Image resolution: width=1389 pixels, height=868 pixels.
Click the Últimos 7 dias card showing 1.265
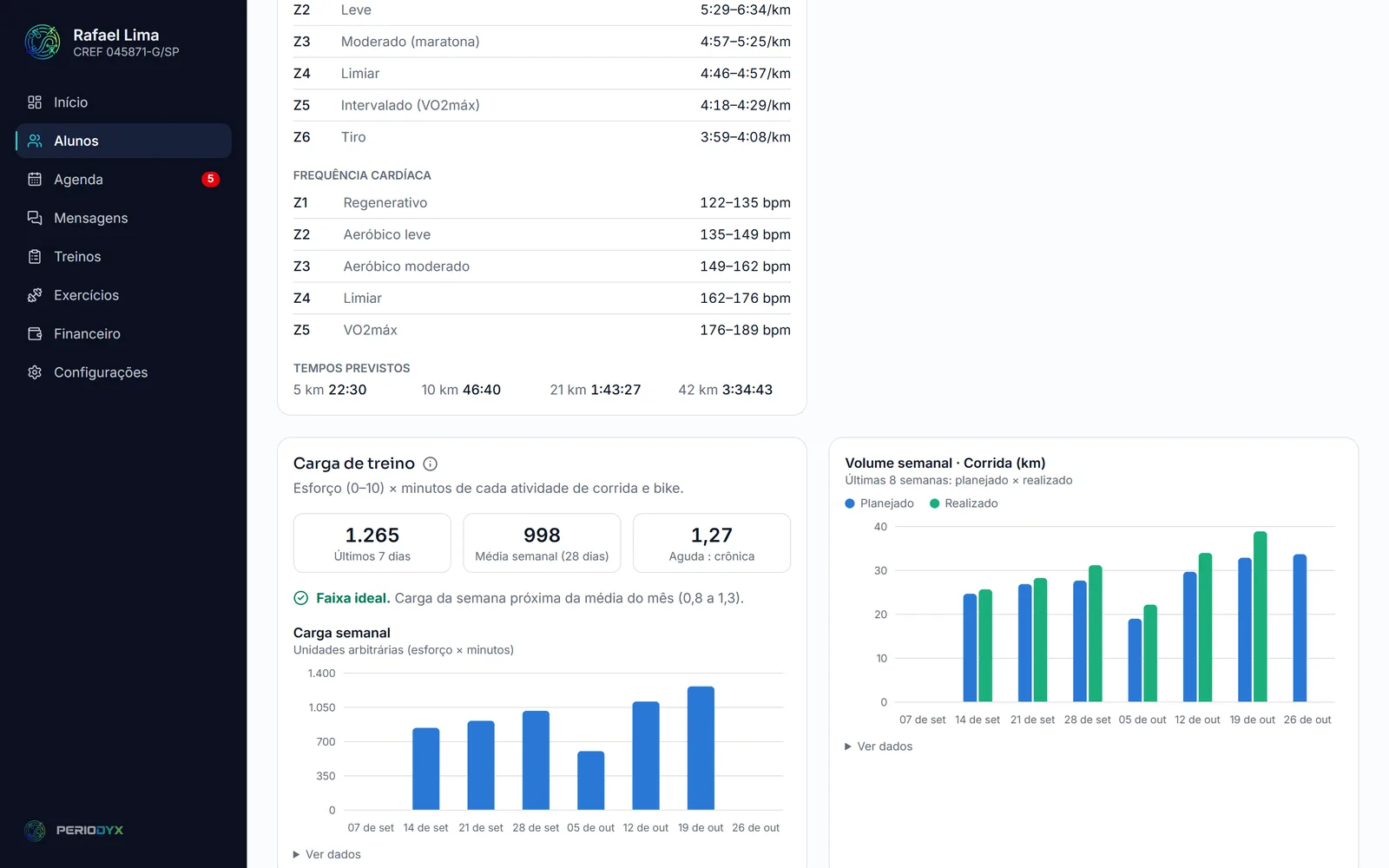(x=372, y=543)
